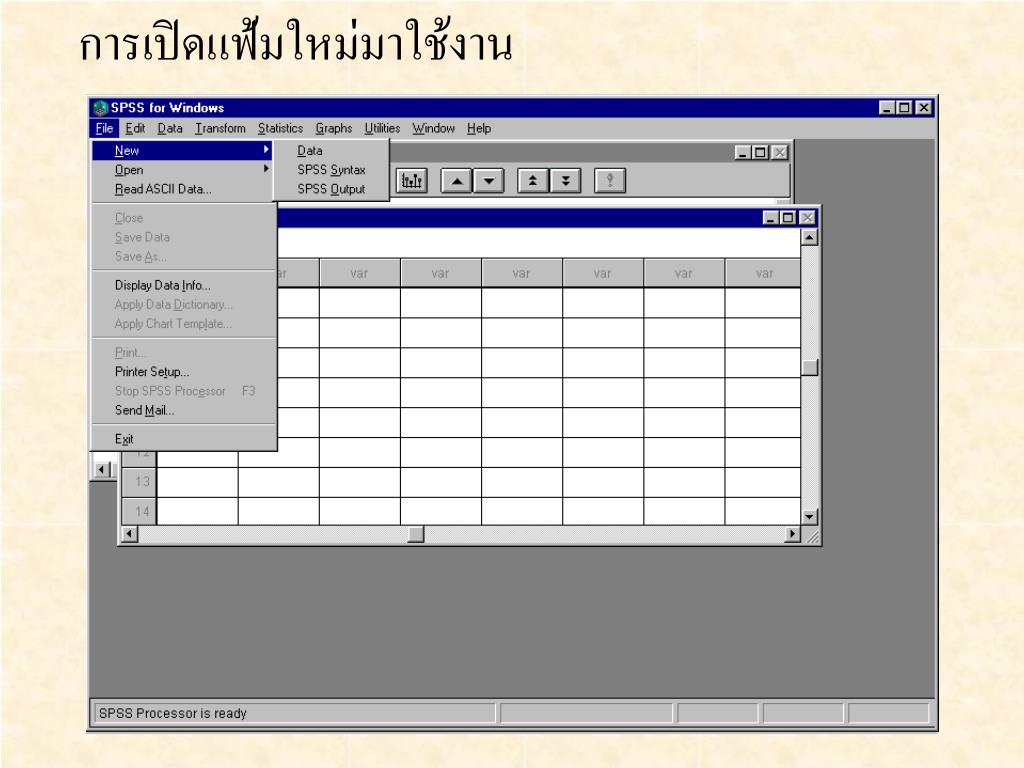Open the Edit menu
Image resolution: width=1024 pixels, height=768 pixels.
135,129
